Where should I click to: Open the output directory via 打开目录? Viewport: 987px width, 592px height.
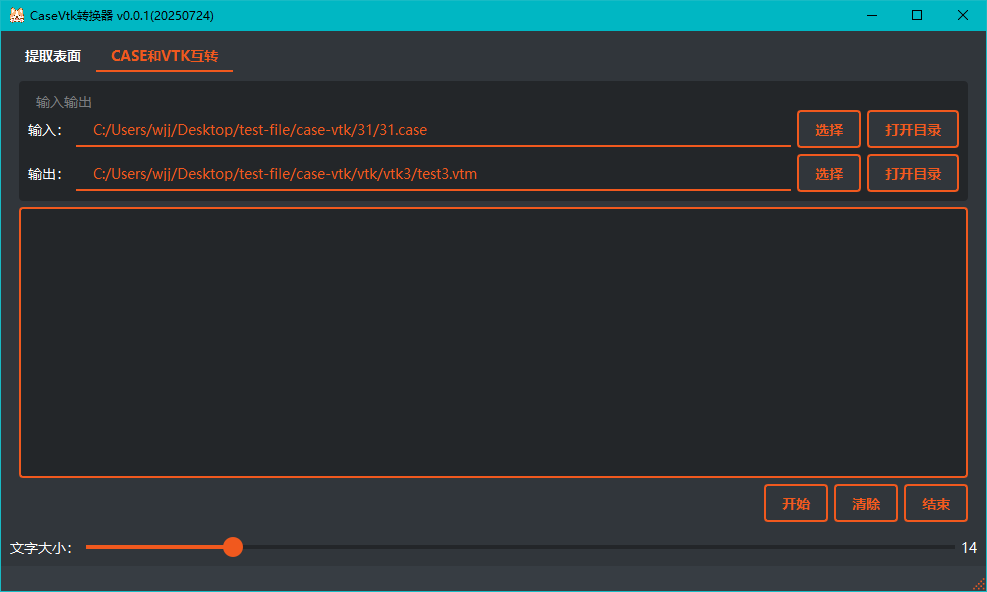912,172
